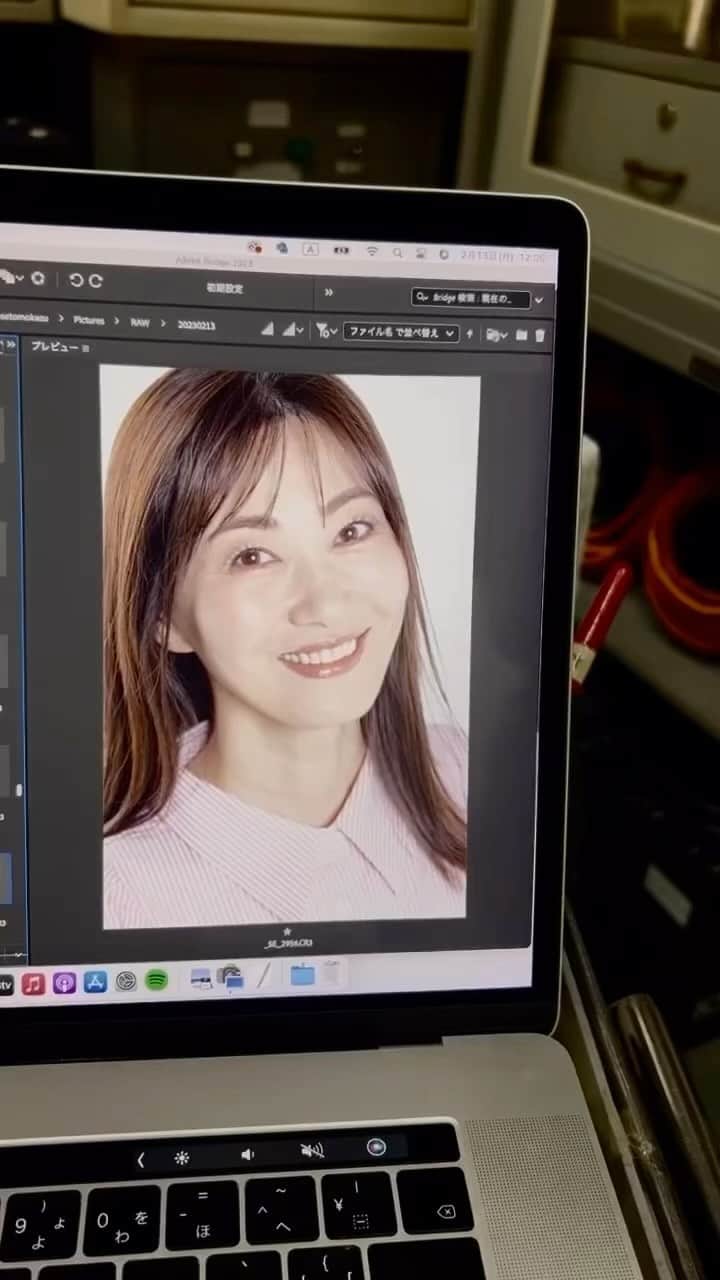720x1280 pixels.
Task: Expand the collapsed left panel double-arrow
Action: pos(11,344)
